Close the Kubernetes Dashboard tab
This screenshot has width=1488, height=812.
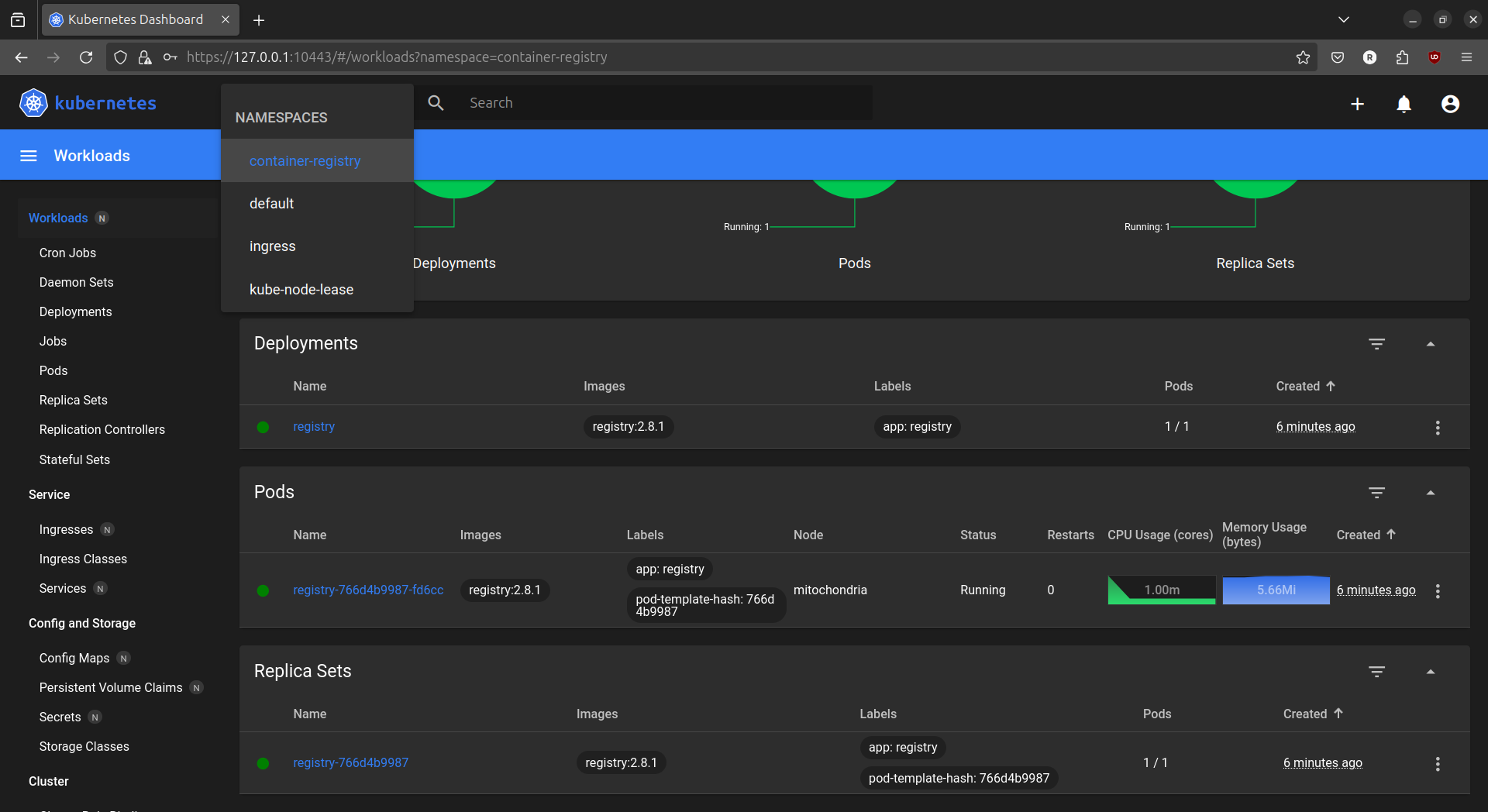pyautogui.click(x=226, y=19)
